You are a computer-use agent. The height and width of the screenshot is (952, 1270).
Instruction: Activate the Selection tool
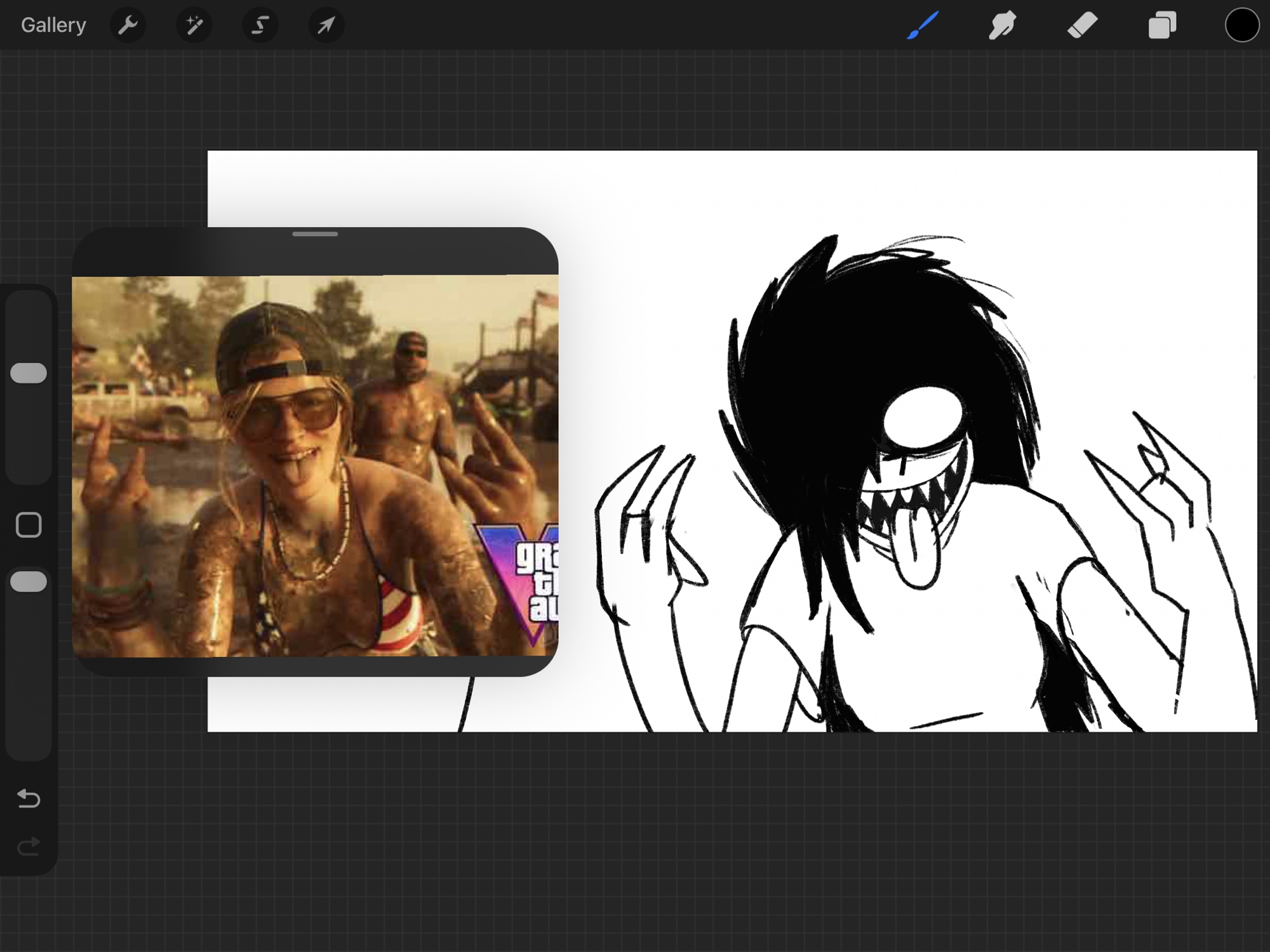tap(260, 25)
